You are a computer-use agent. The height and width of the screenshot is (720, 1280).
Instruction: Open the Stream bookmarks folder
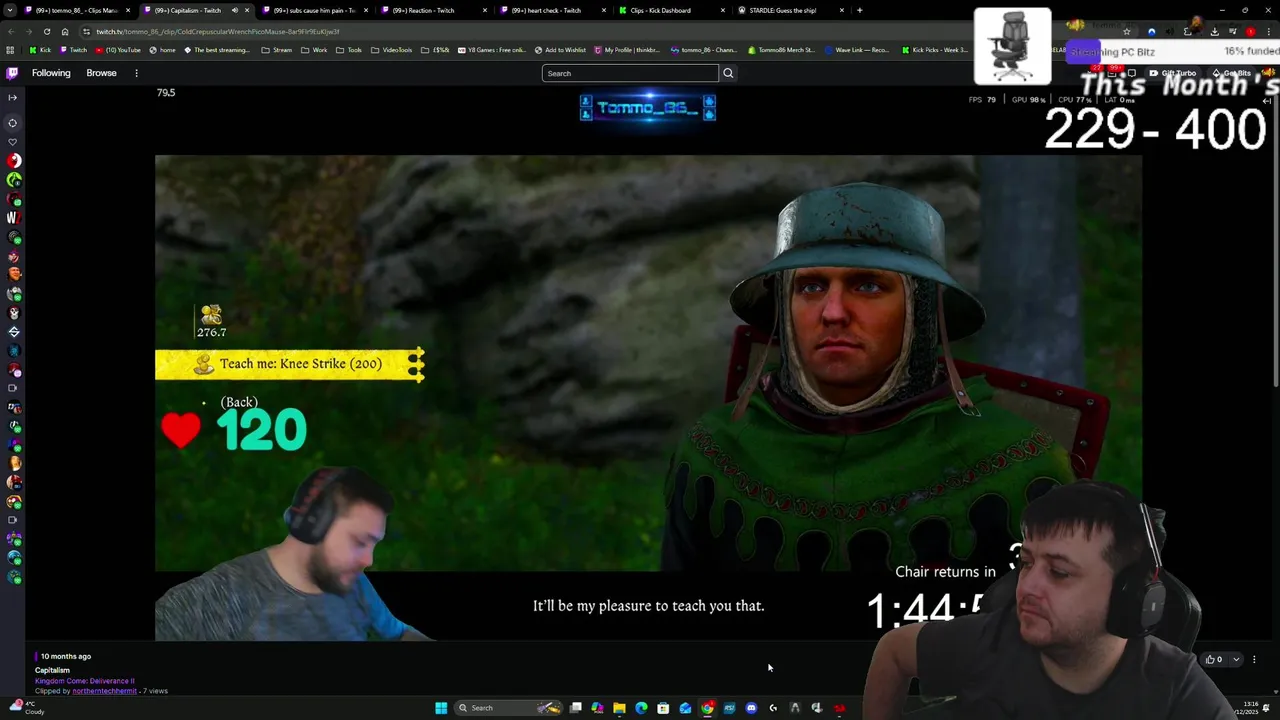click(x=277, y=50)
